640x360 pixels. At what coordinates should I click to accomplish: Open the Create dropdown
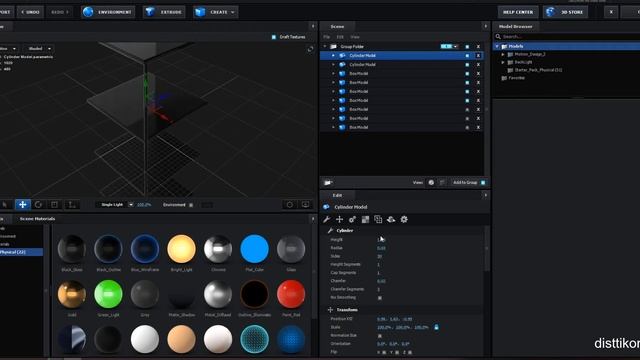pyautogui.click(x=215, y=12)
